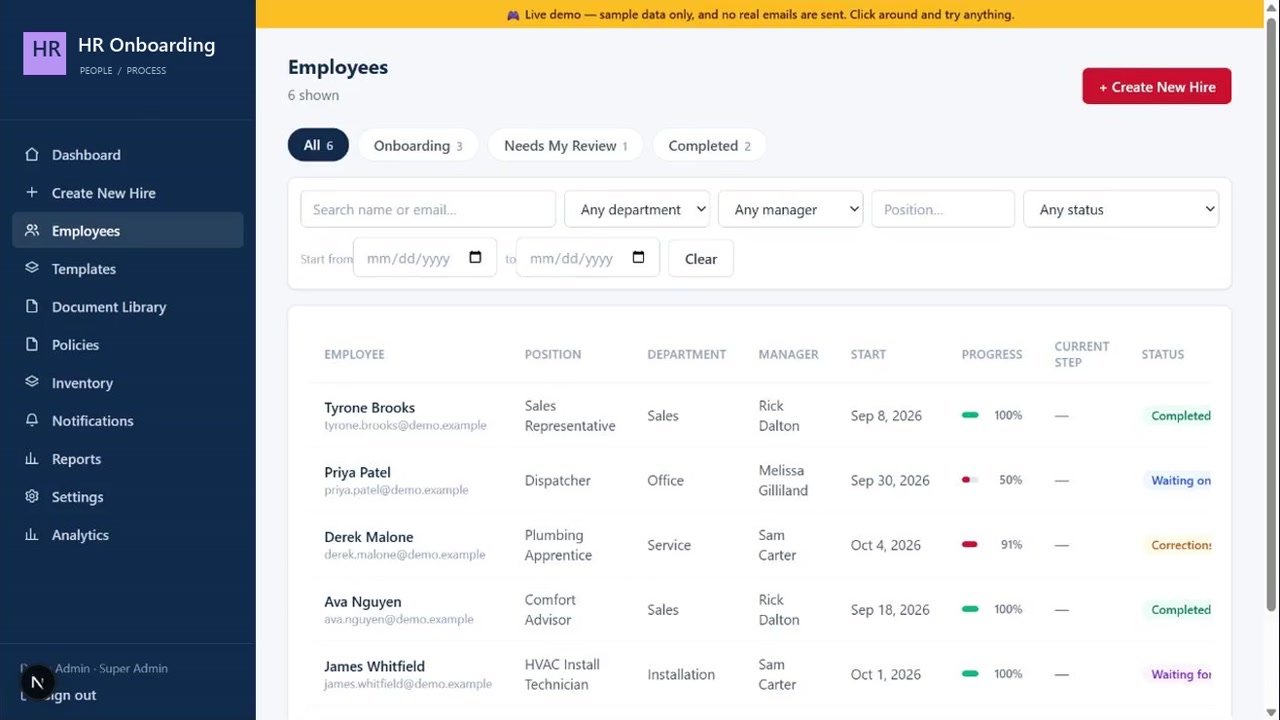Click the Inventory stack icon
This screenshot has height=720, width=1280.
tap(32, 383)
